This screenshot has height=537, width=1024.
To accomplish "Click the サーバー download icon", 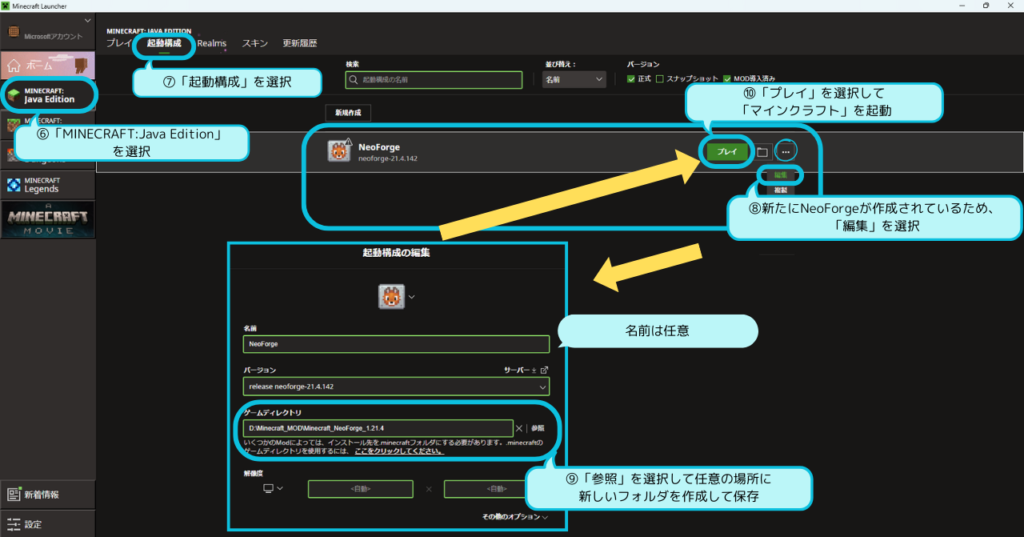I will pyautogui.click(x=534, y=370).
